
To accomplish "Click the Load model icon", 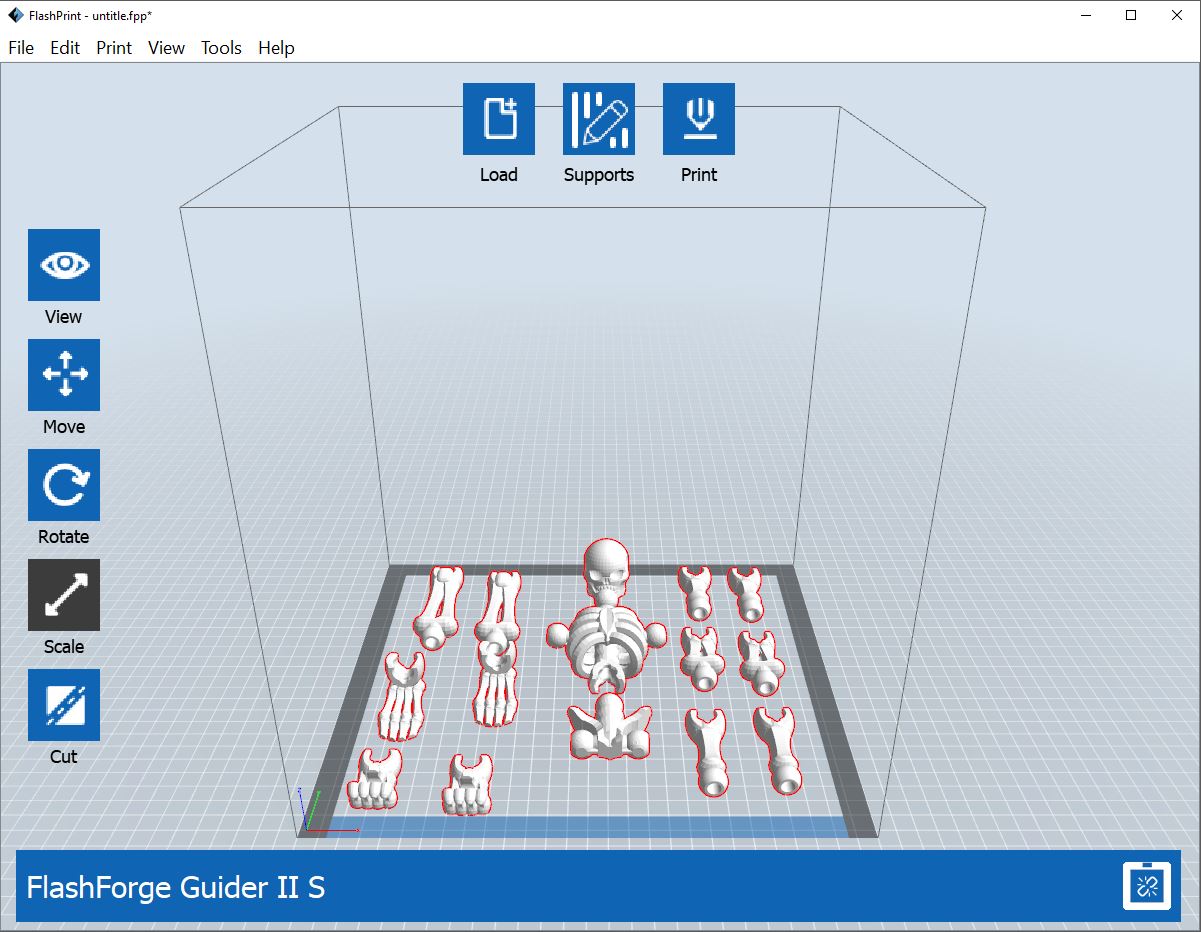I will click(x=499, y=119).
